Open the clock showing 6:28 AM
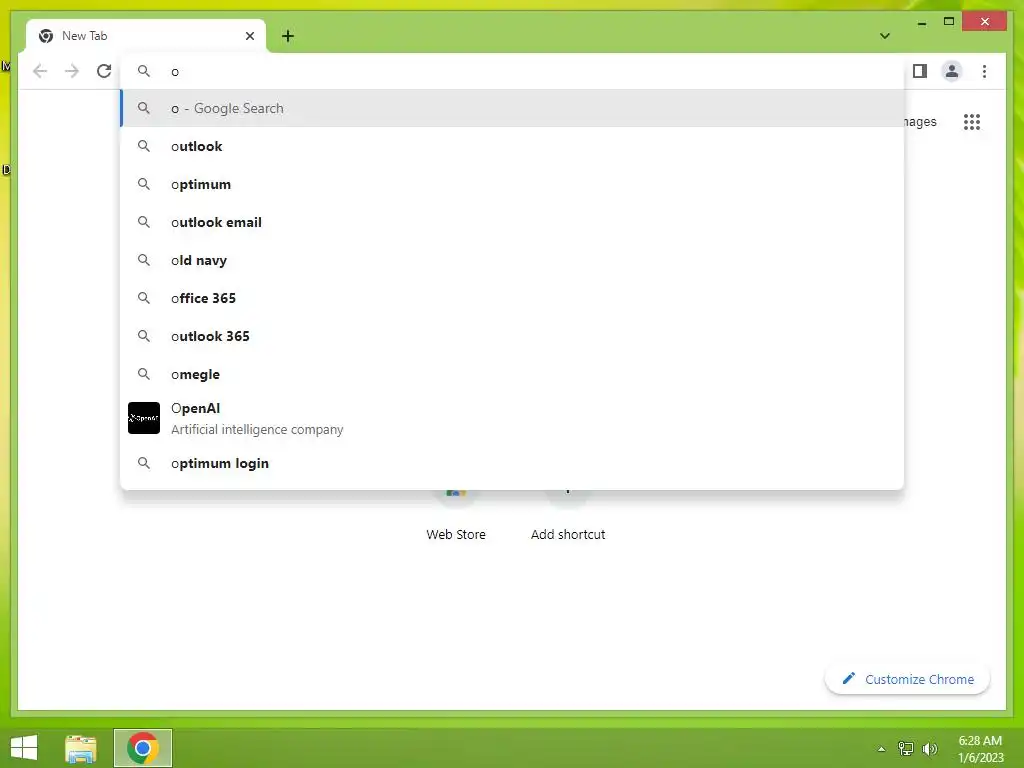 click(980, 749)
